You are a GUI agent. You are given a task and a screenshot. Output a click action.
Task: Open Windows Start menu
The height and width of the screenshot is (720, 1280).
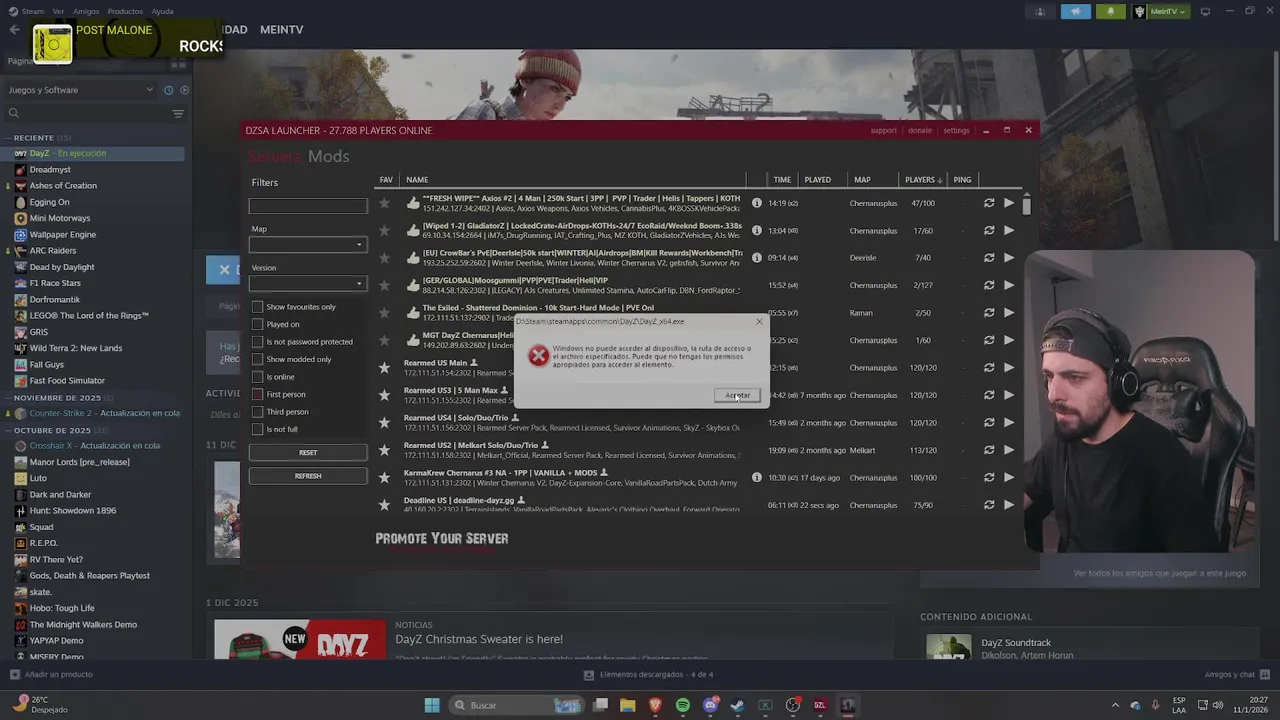pos(432,705)
